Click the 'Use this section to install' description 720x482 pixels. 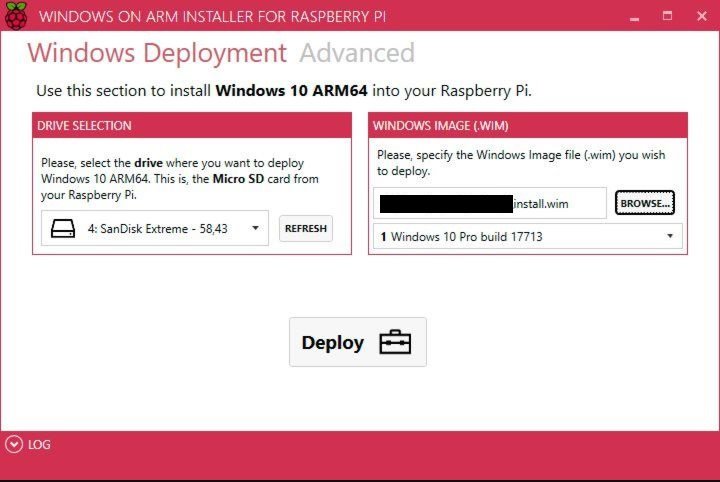(284, 90)
